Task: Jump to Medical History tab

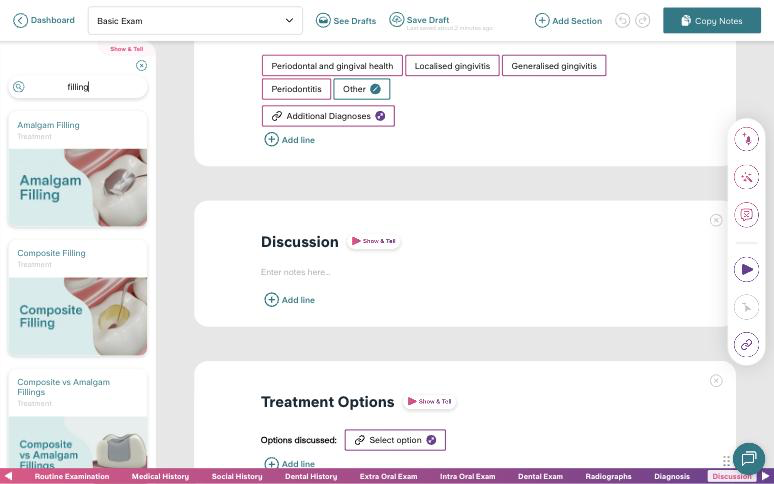Action: tap(160, 476)
